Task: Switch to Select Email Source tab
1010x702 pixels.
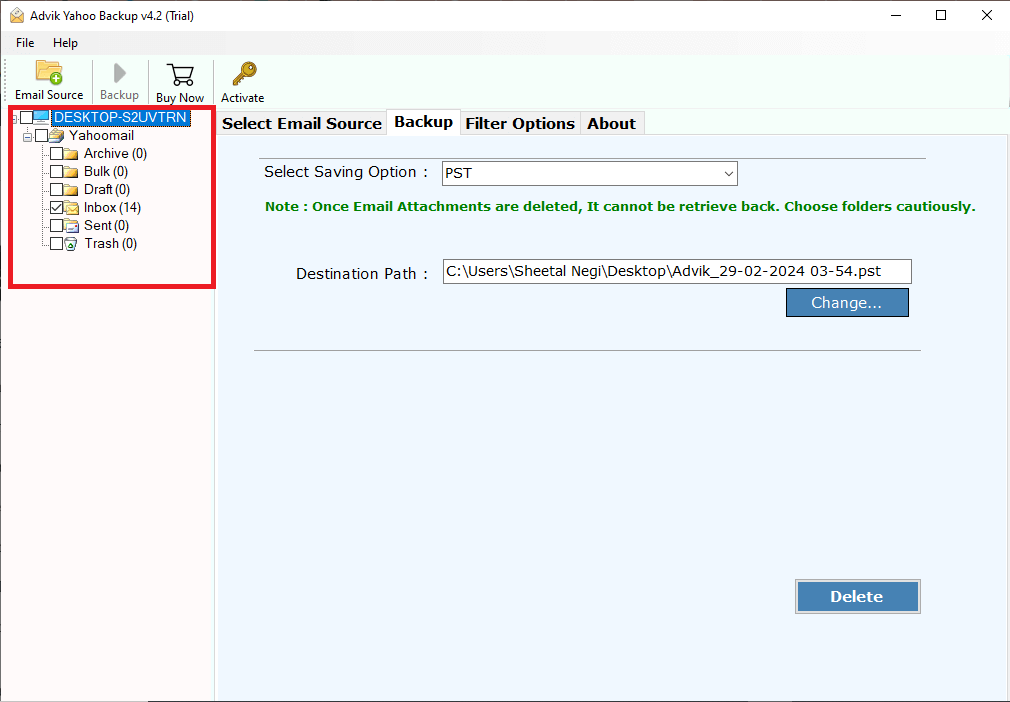Action: 301,123
